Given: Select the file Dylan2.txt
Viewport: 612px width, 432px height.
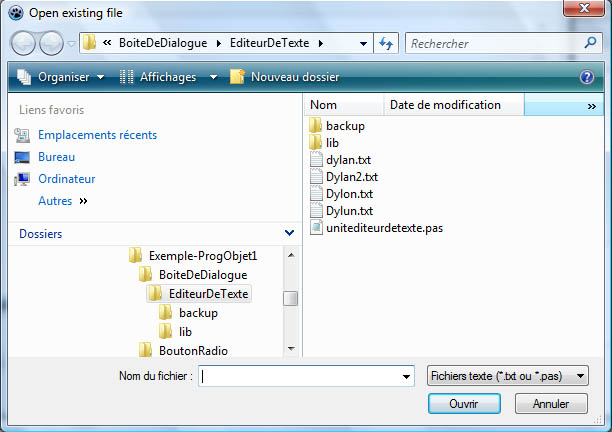Looking at the screenshot, I should tap(344, 177).
